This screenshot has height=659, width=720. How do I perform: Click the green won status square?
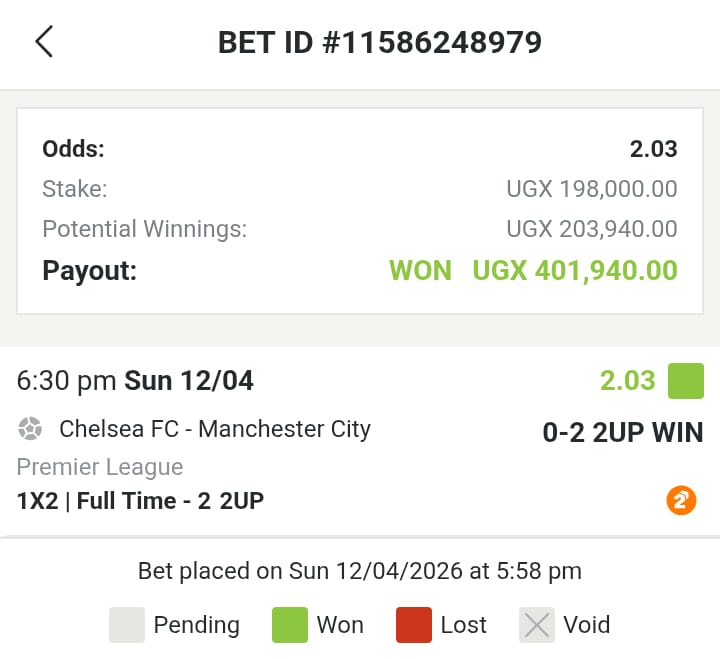pos(686,381)
